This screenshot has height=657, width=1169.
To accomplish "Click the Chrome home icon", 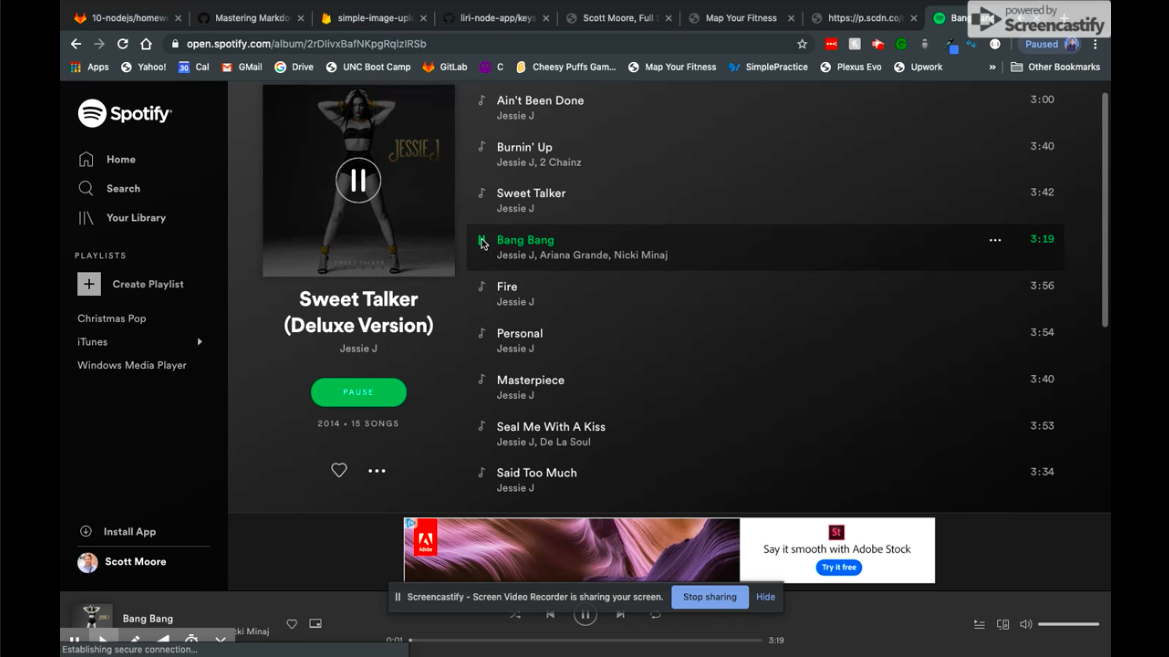I will 146,44.
